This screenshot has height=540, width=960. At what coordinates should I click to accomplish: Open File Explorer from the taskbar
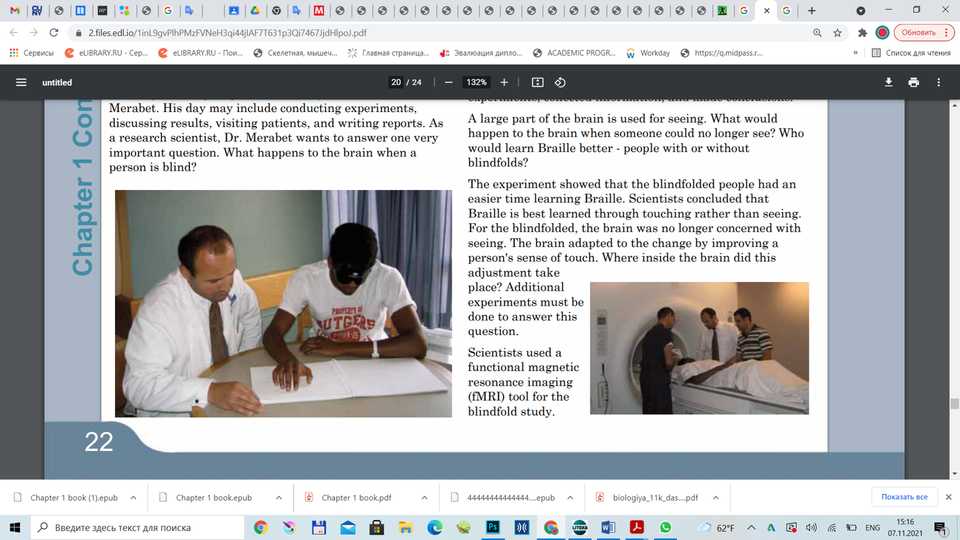[x=405, y=527]
